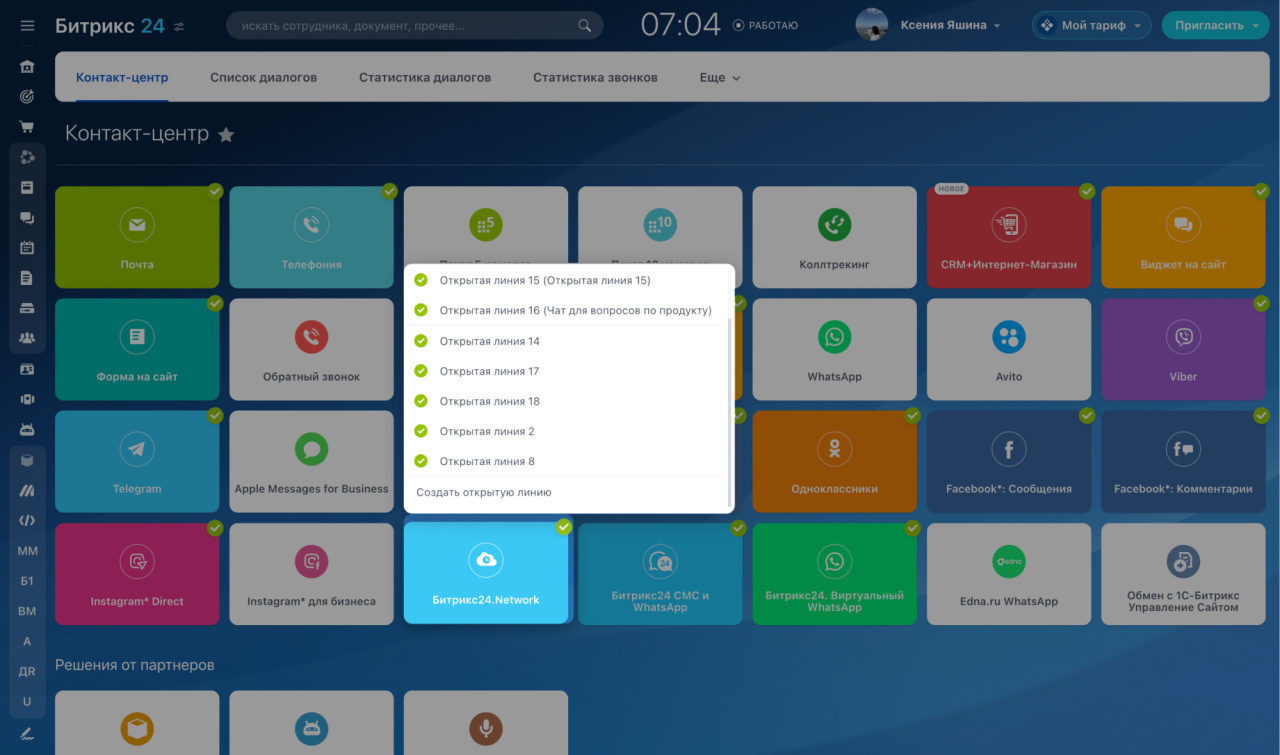The width and height of the screenshot is (1280, 755).
Task: Open the Telegram channel tile
Action: tap(137, 461)
